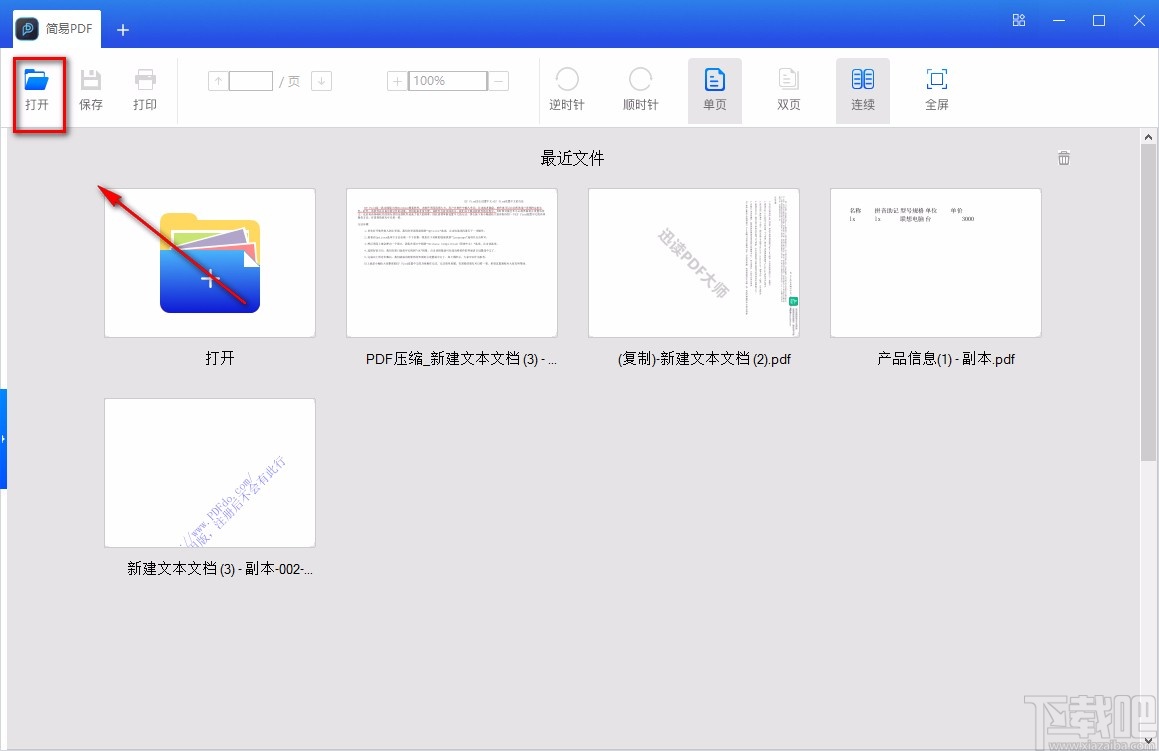Open 产品信息(1) - 副本.pdf from recent files
The height and width of the screenshot is (751, 1159).
point(934,263)
